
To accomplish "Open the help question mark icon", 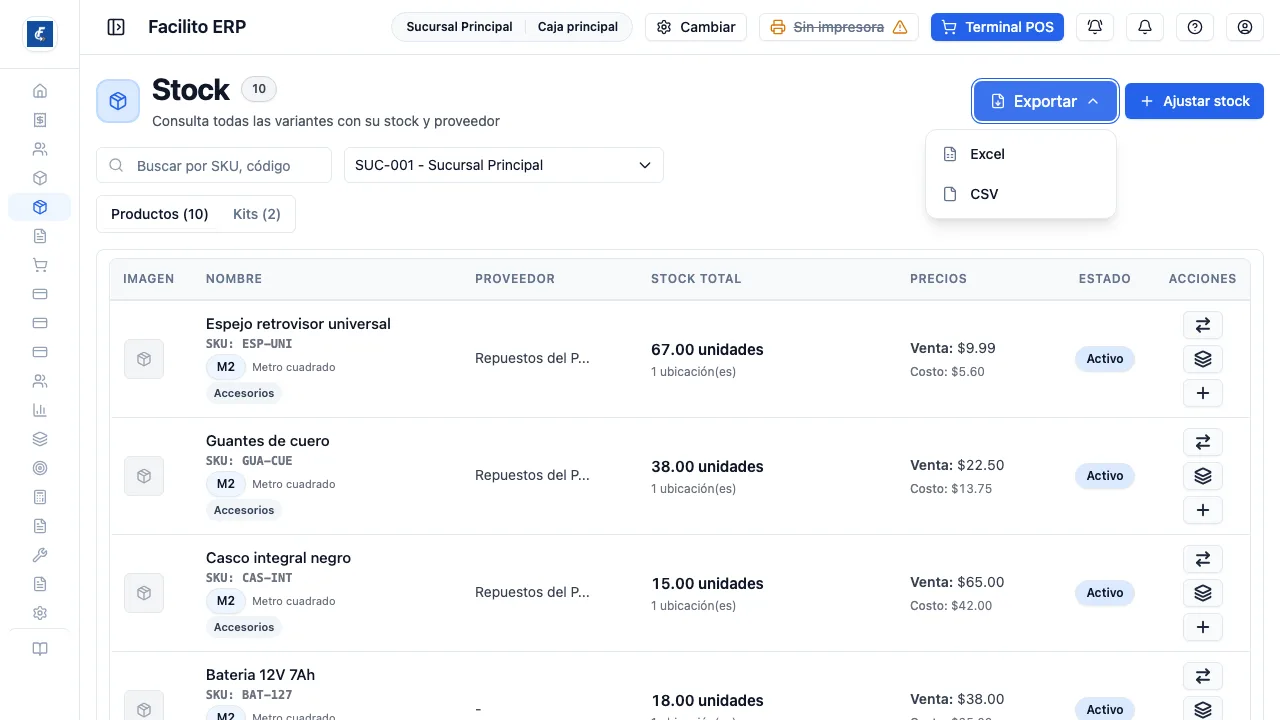I will 1195,27.
